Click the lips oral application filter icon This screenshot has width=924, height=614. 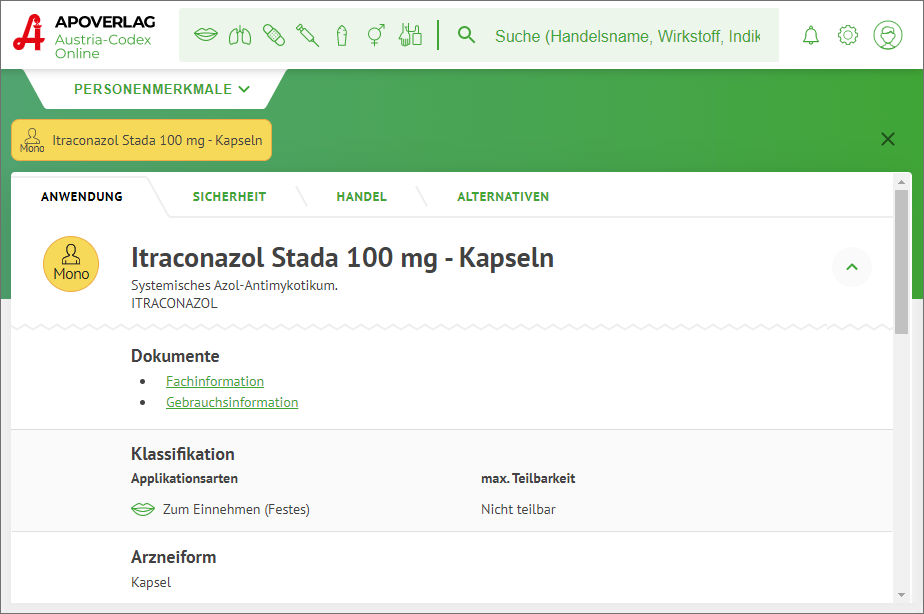pos(205,36)
